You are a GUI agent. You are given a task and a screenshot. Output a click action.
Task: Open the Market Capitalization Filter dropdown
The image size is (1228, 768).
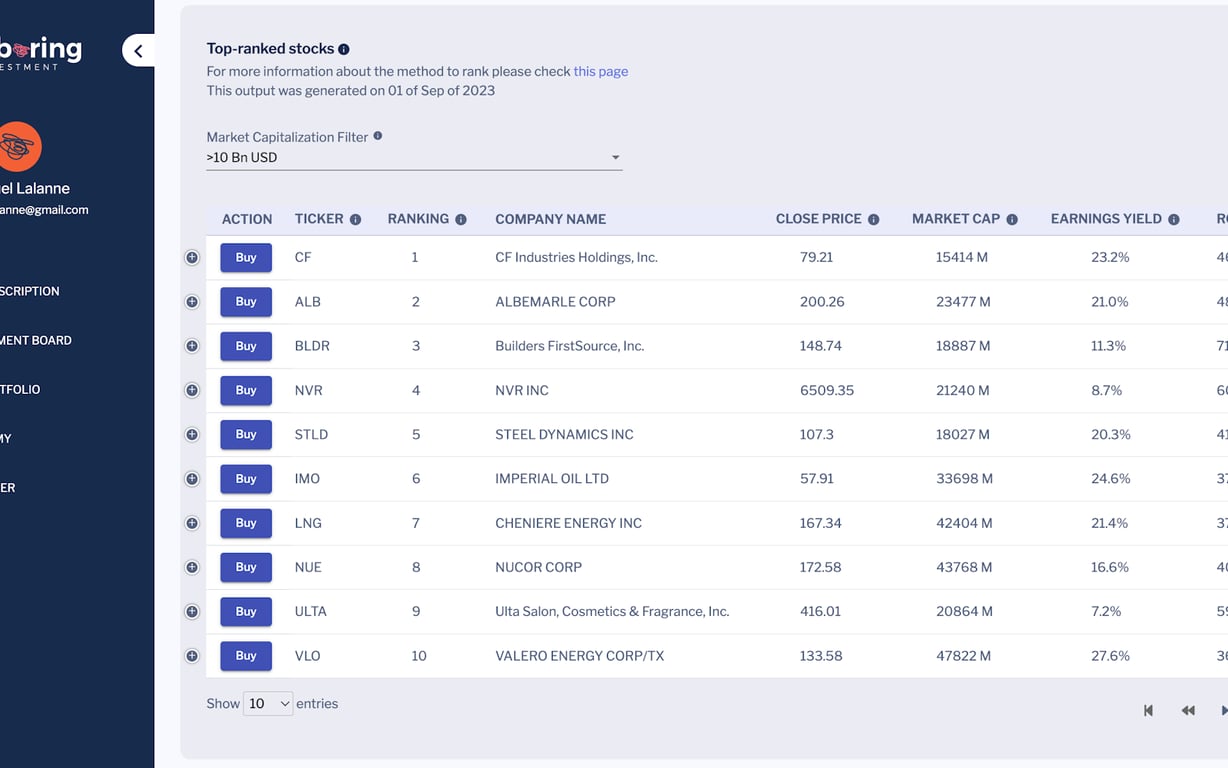pos(414,158)
